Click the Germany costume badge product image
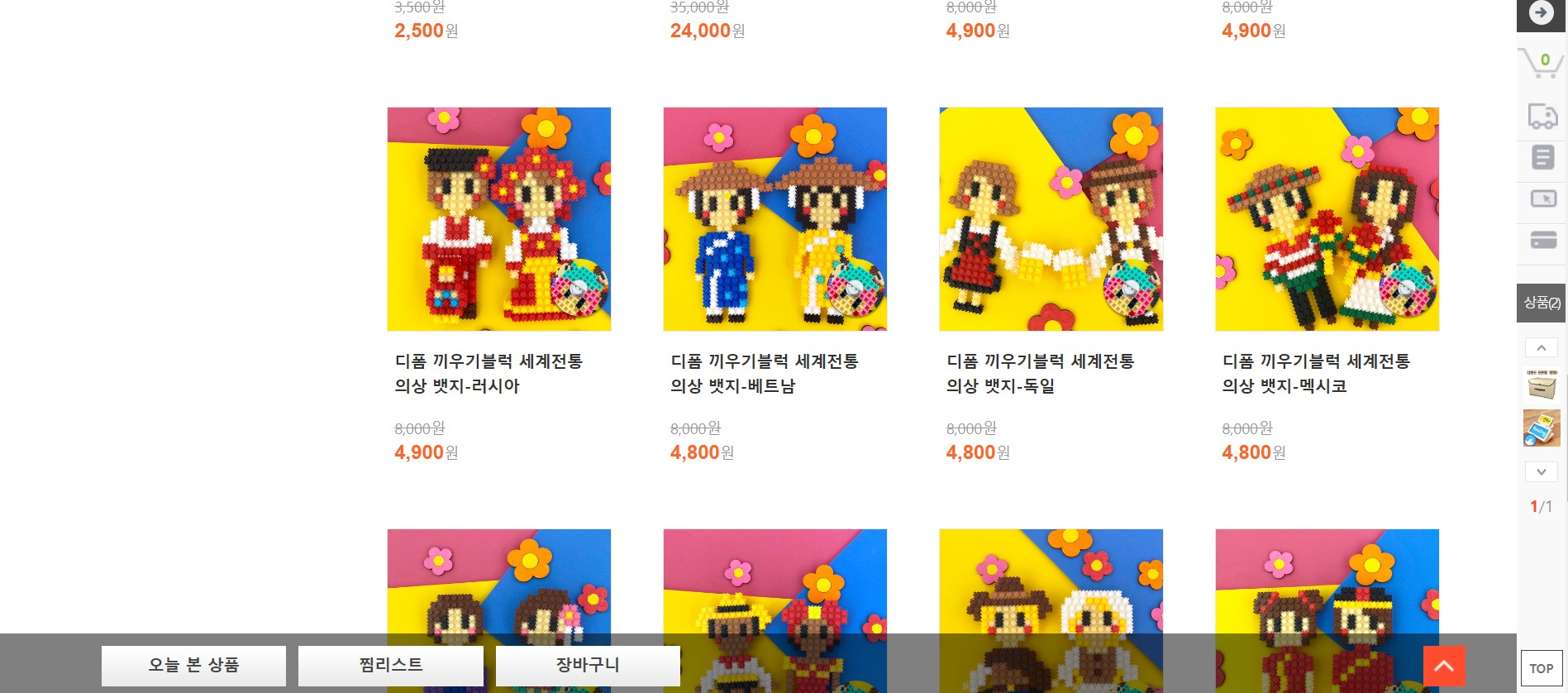The height and width of the screenshot is (693, 1568). click(x=1051, y=219)
